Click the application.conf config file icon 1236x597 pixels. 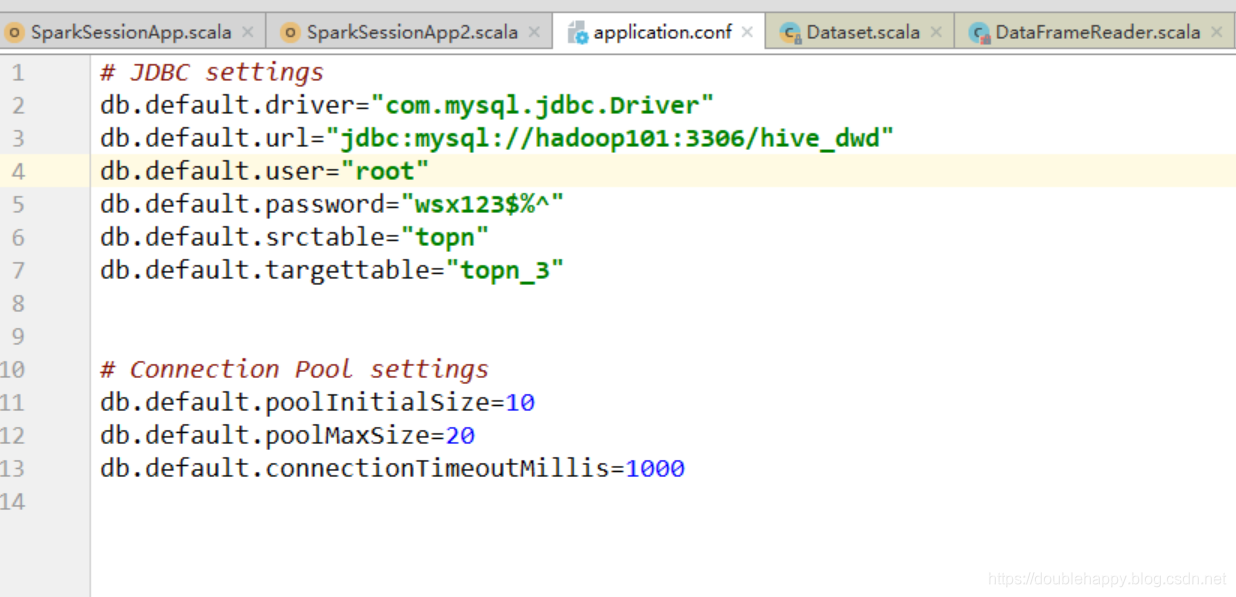pos(578,33)
